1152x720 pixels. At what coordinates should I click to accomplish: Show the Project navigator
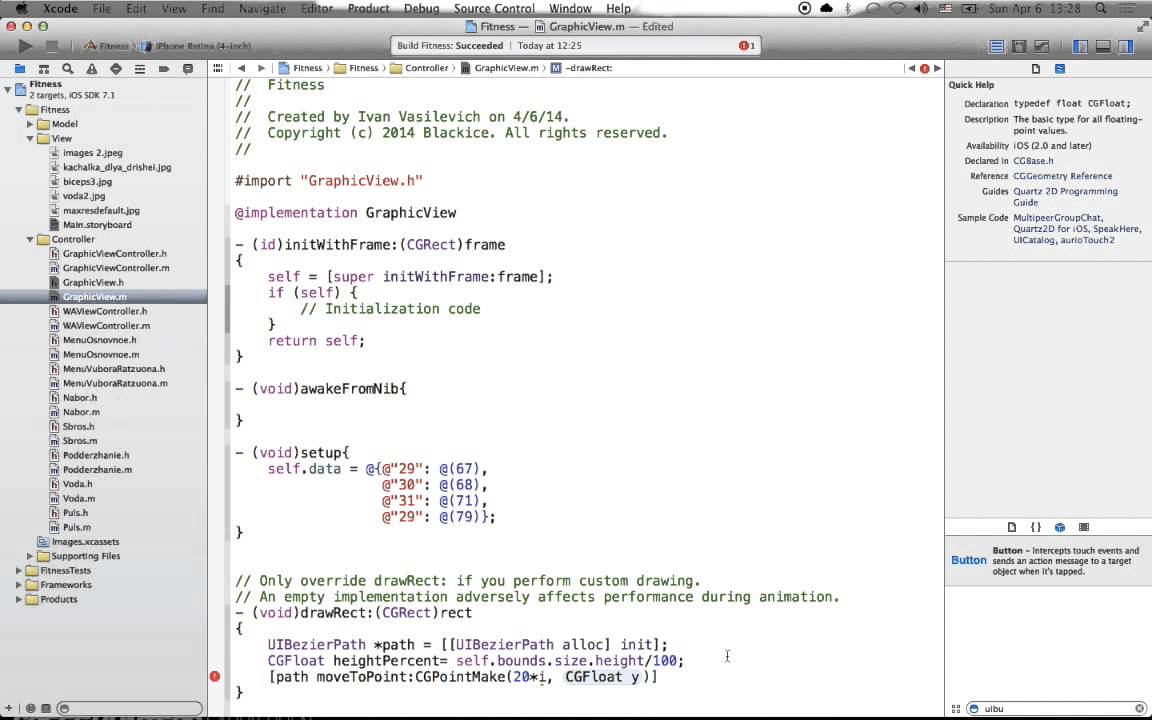point(20,68)
